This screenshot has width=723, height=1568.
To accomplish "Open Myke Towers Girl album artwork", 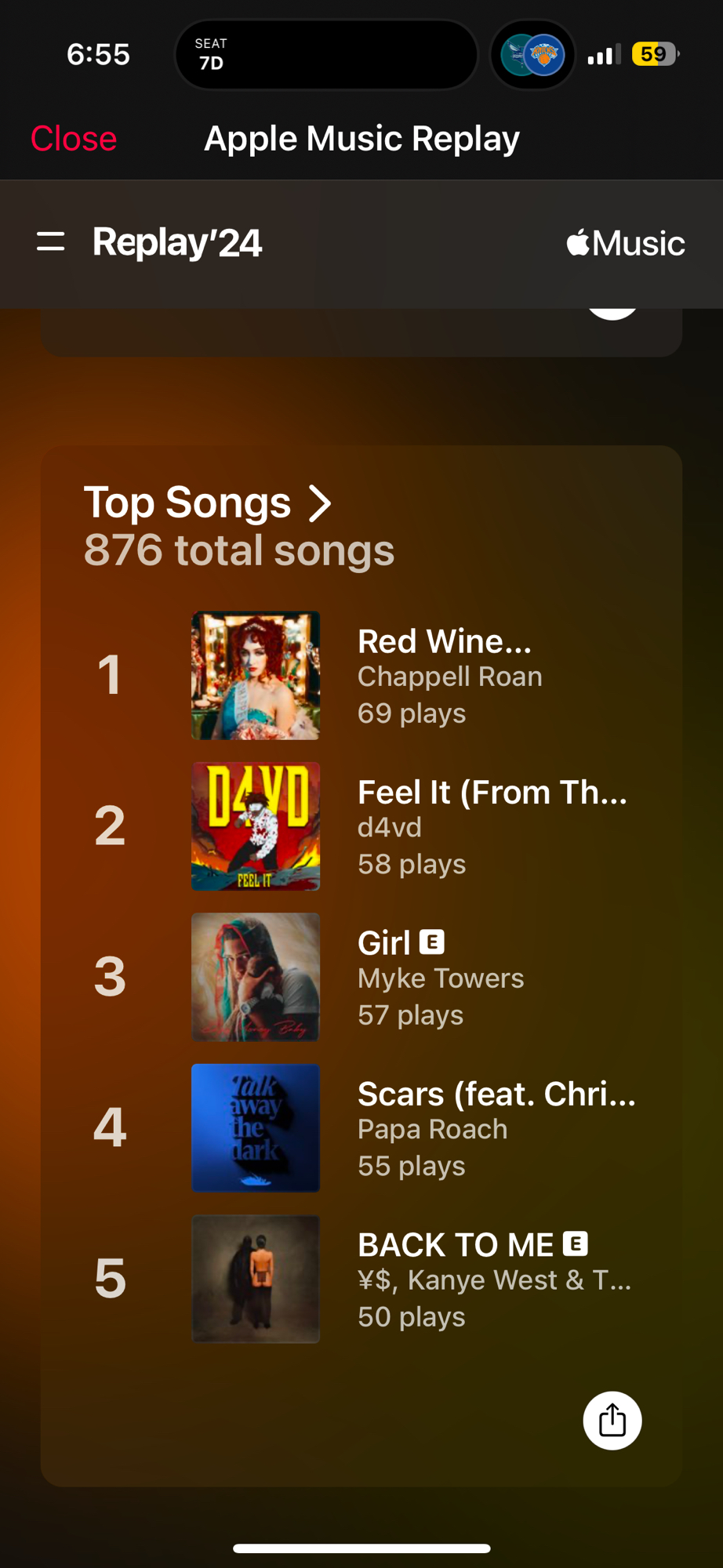I will (256, 977).
